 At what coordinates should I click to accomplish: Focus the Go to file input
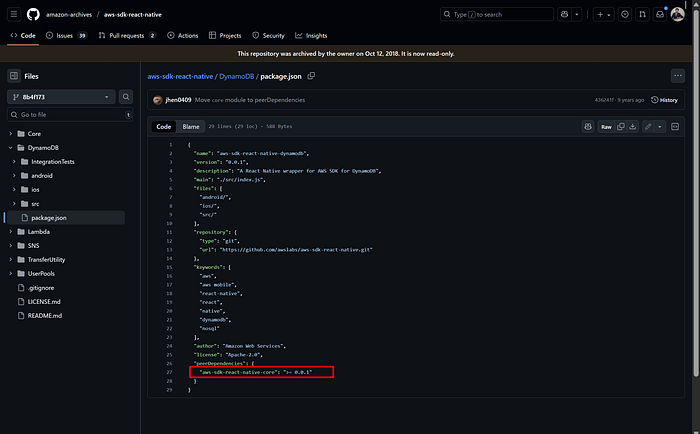pos(70,115)
